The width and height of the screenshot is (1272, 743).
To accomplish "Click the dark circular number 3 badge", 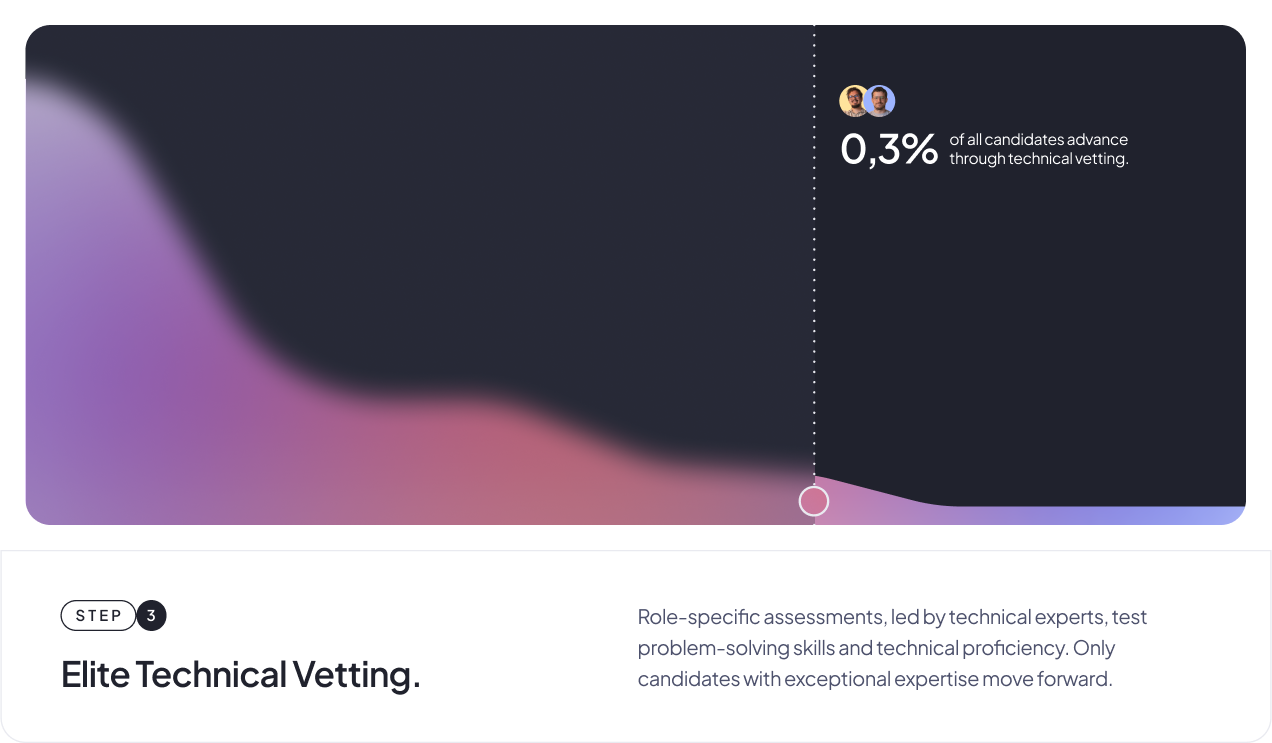I will tap(151, 616).
